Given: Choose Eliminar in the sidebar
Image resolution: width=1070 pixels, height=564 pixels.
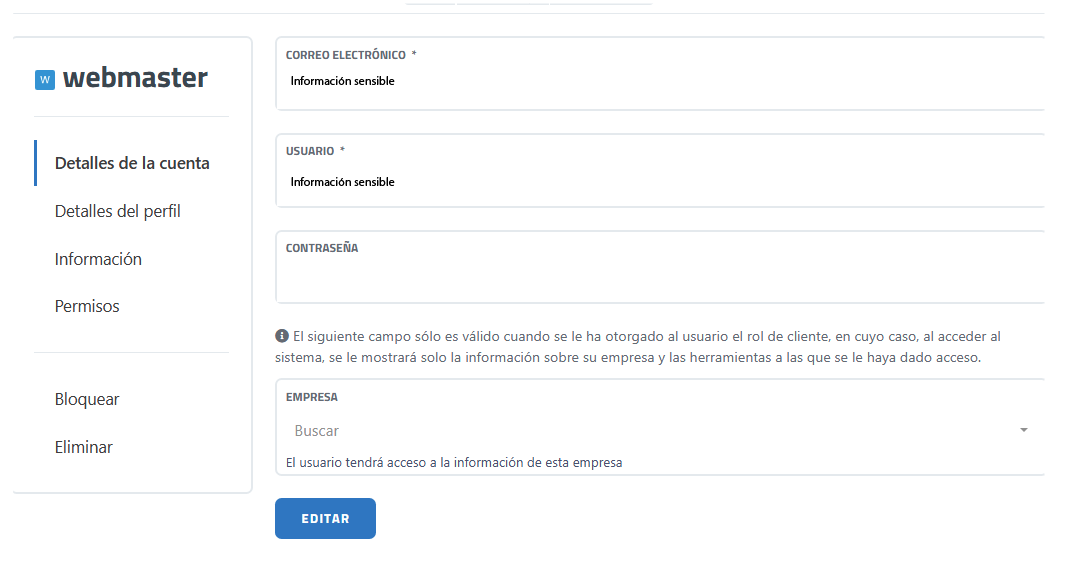Looking at the screenshot, I should click(83, 447).
